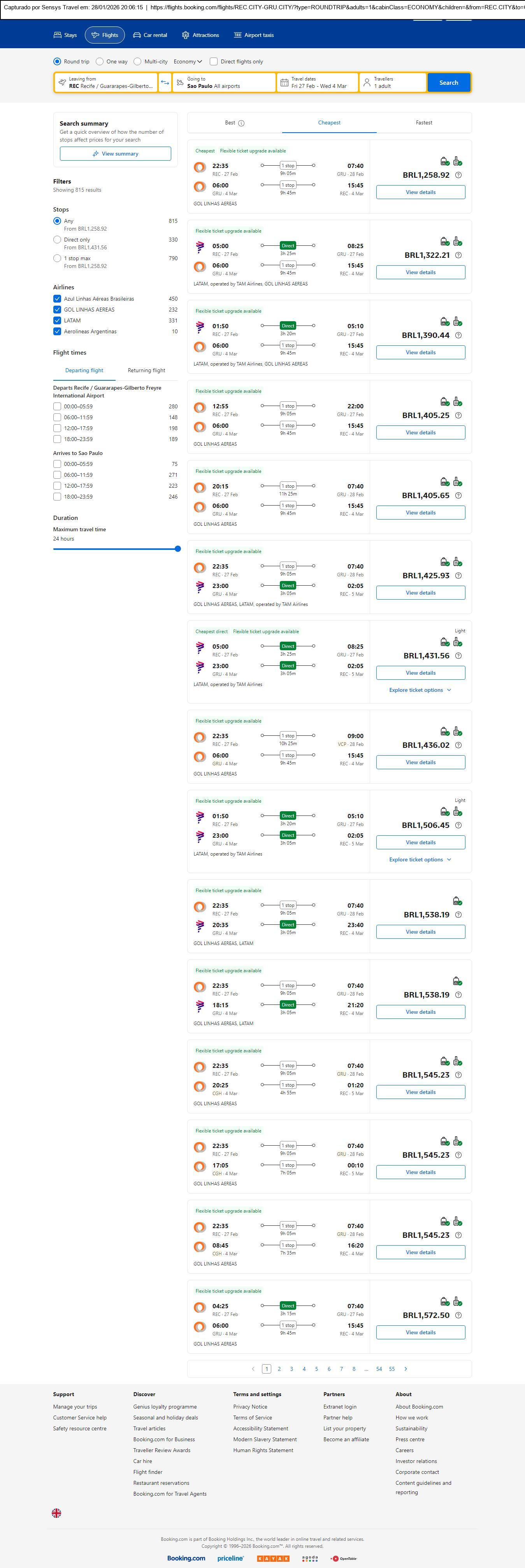This screenshot has height=1568, width=525.
Task: Switch to the Fastest sorting tab
Action: [424, 123]
